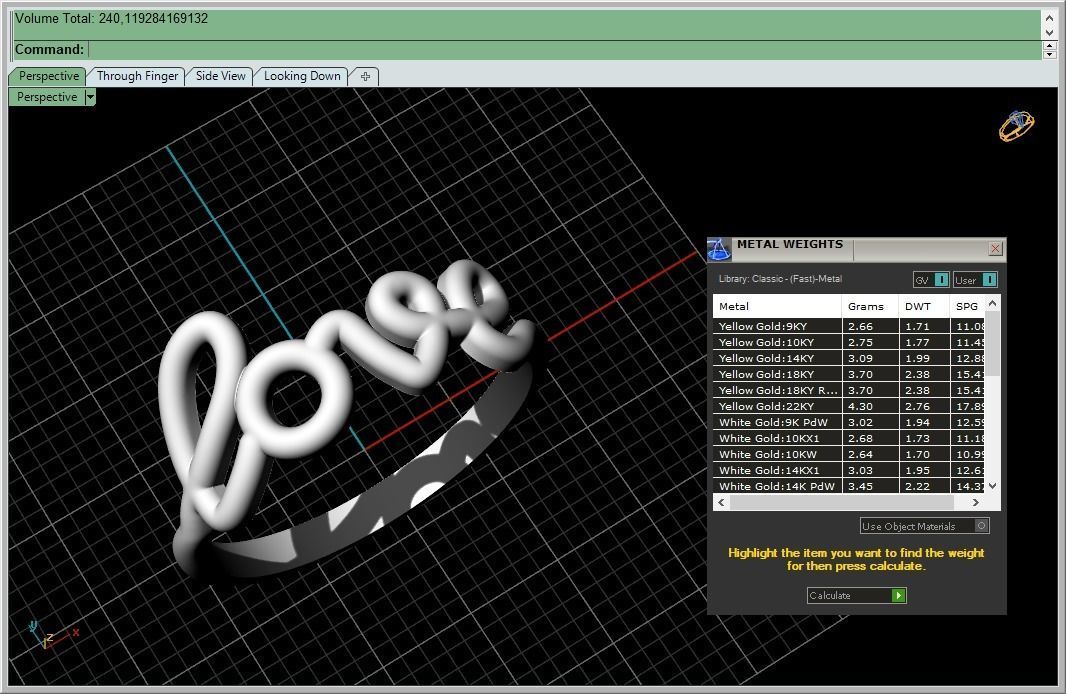This screenshot has height=694, width=1066.
Task: Select the White Gold:10KW row
Action: (x=848, y=454)
